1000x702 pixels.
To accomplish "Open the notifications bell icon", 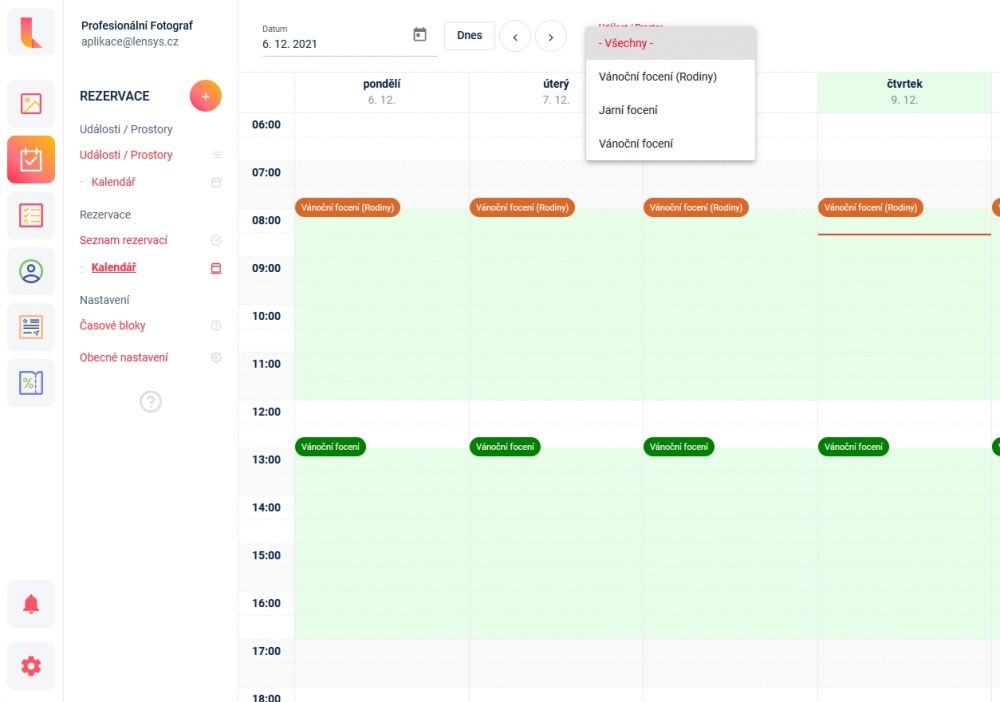I will (31, 604).
